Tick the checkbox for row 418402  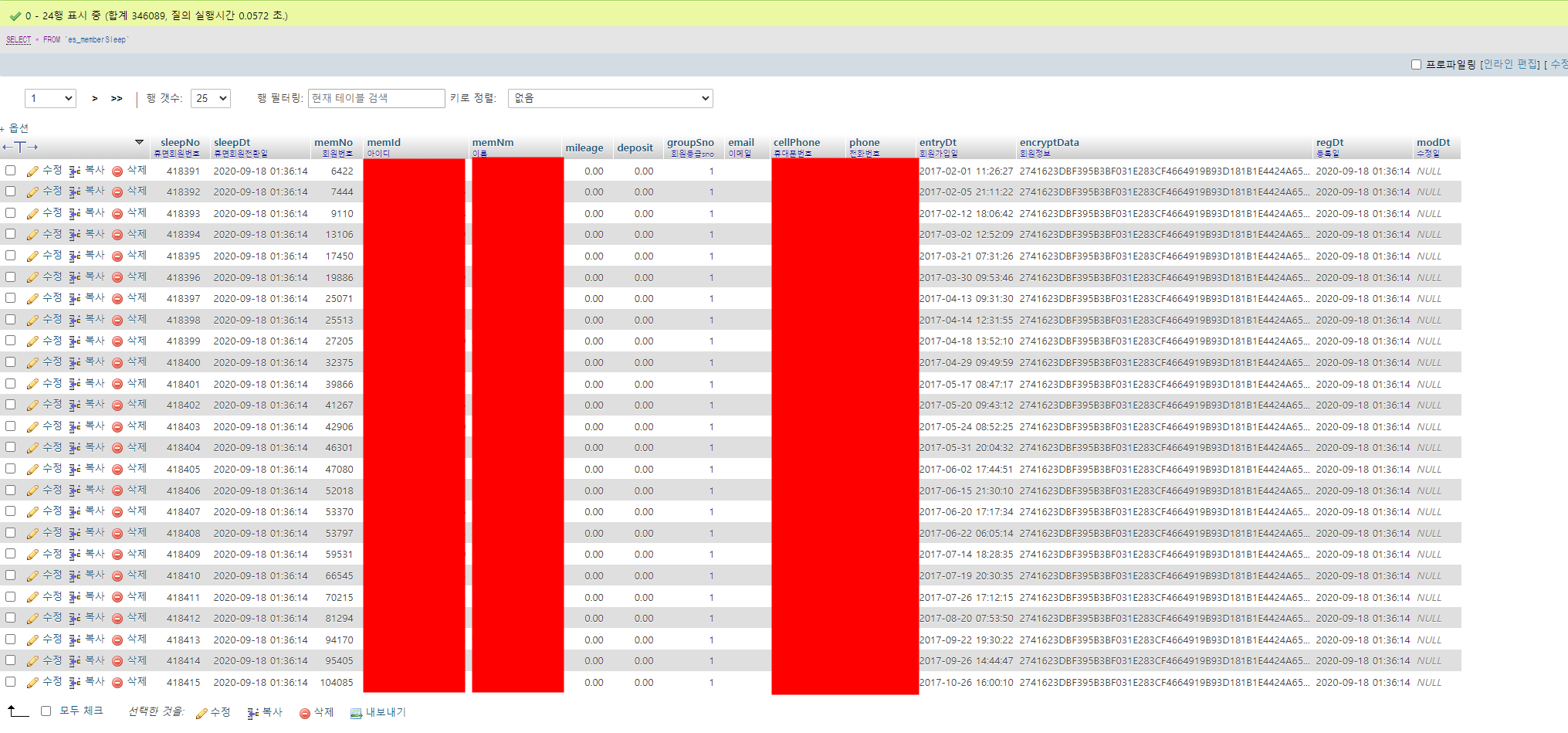(x=10, y=404)
